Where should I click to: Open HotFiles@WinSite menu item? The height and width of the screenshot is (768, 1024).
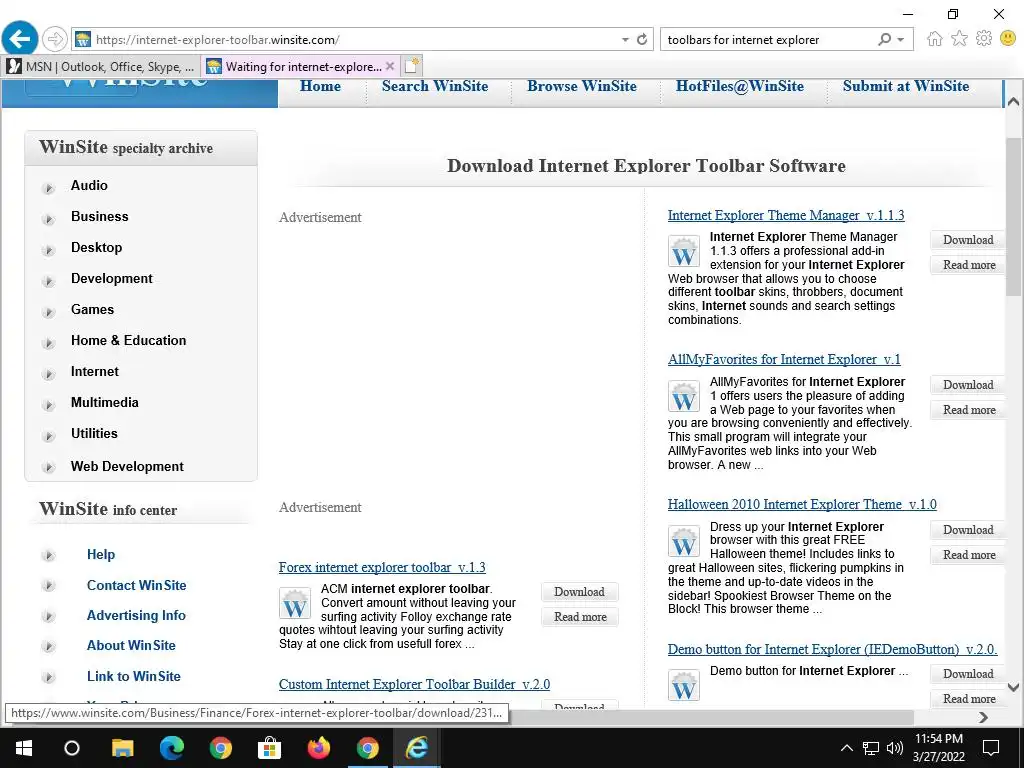[x=740, y=86]
